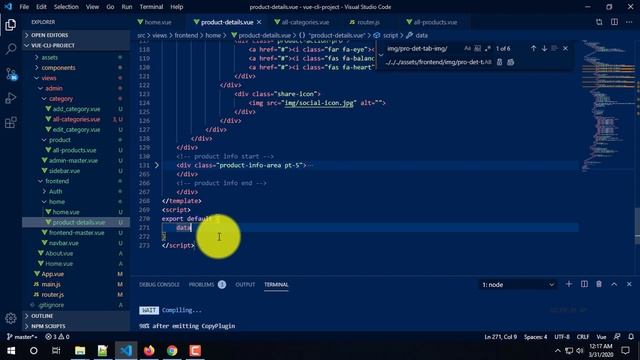Click UTF-8 encoding status item
The height and width of the screenshot is (360, 640).
[562, 337]
